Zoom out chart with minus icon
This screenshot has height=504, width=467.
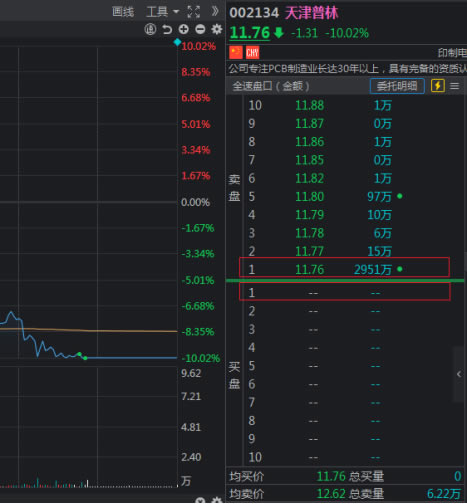(x=200, y=29)
